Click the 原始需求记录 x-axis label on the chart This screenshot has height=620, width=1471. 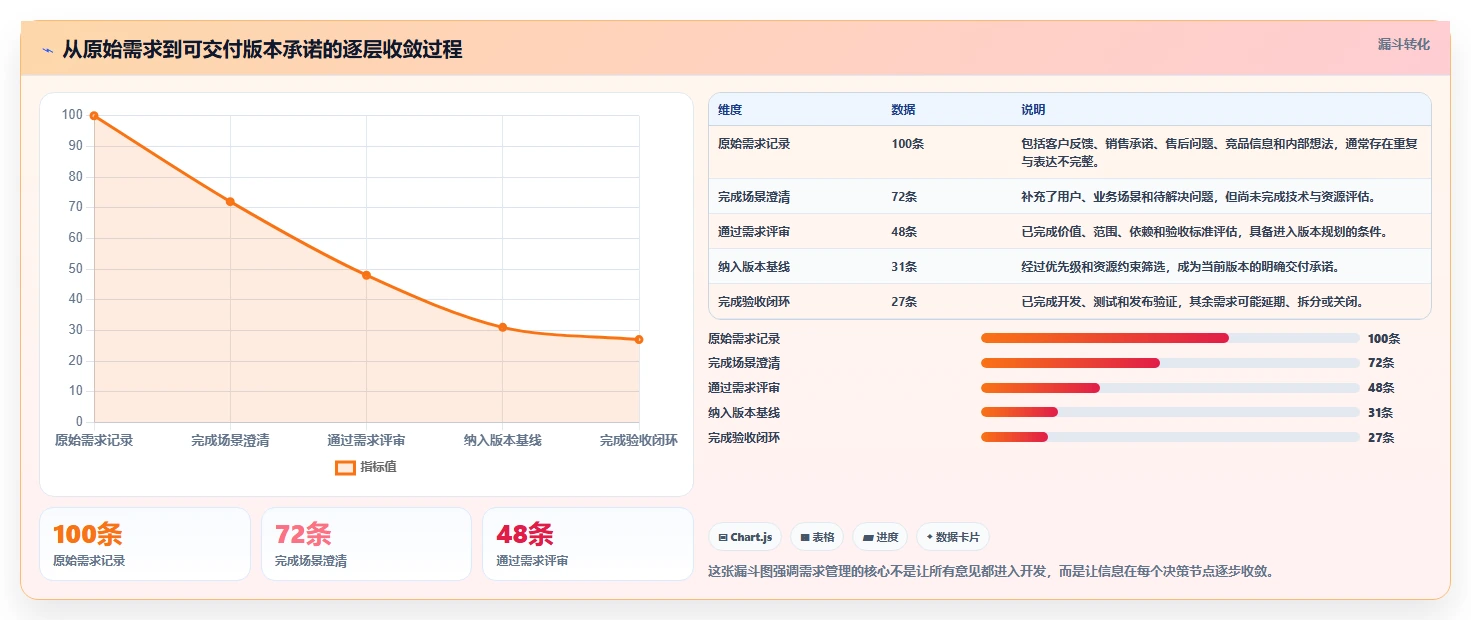94,440
